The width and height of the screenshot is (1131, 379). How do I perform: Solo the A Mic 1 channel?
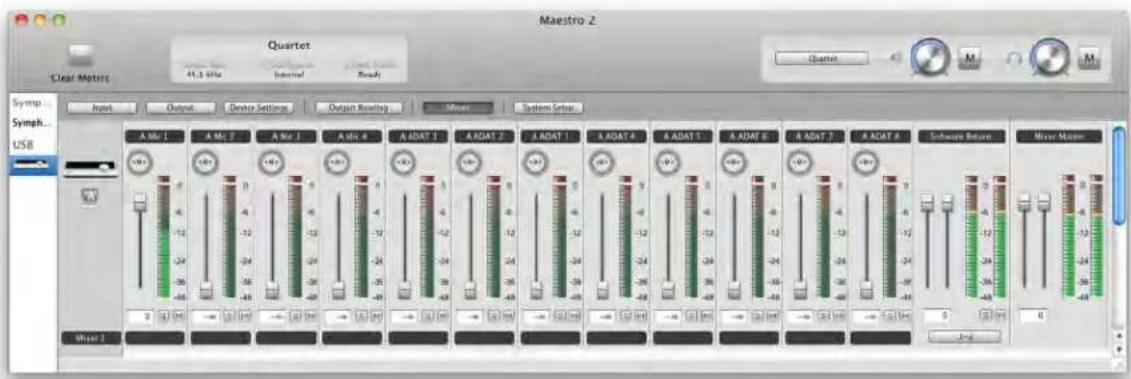click(x=164, y=315)
